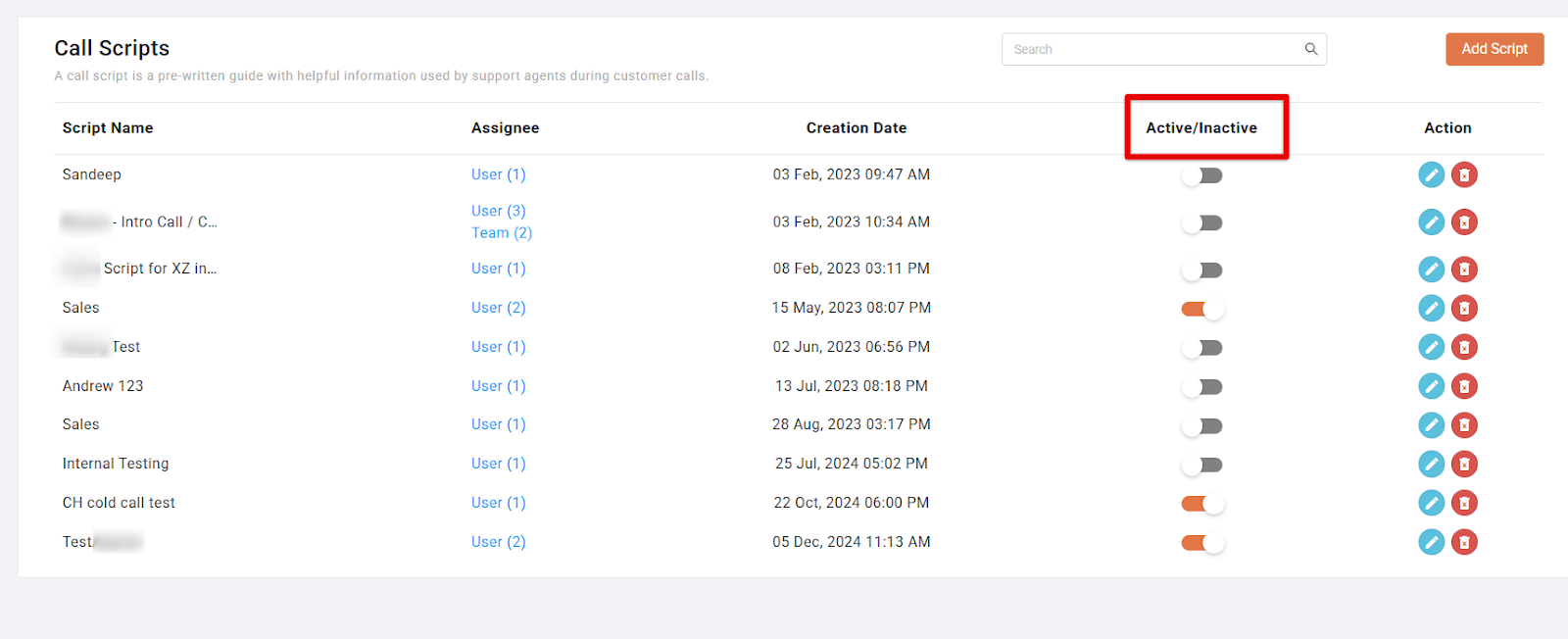Delete the CH cold call test script

[x=1464, y=503]
